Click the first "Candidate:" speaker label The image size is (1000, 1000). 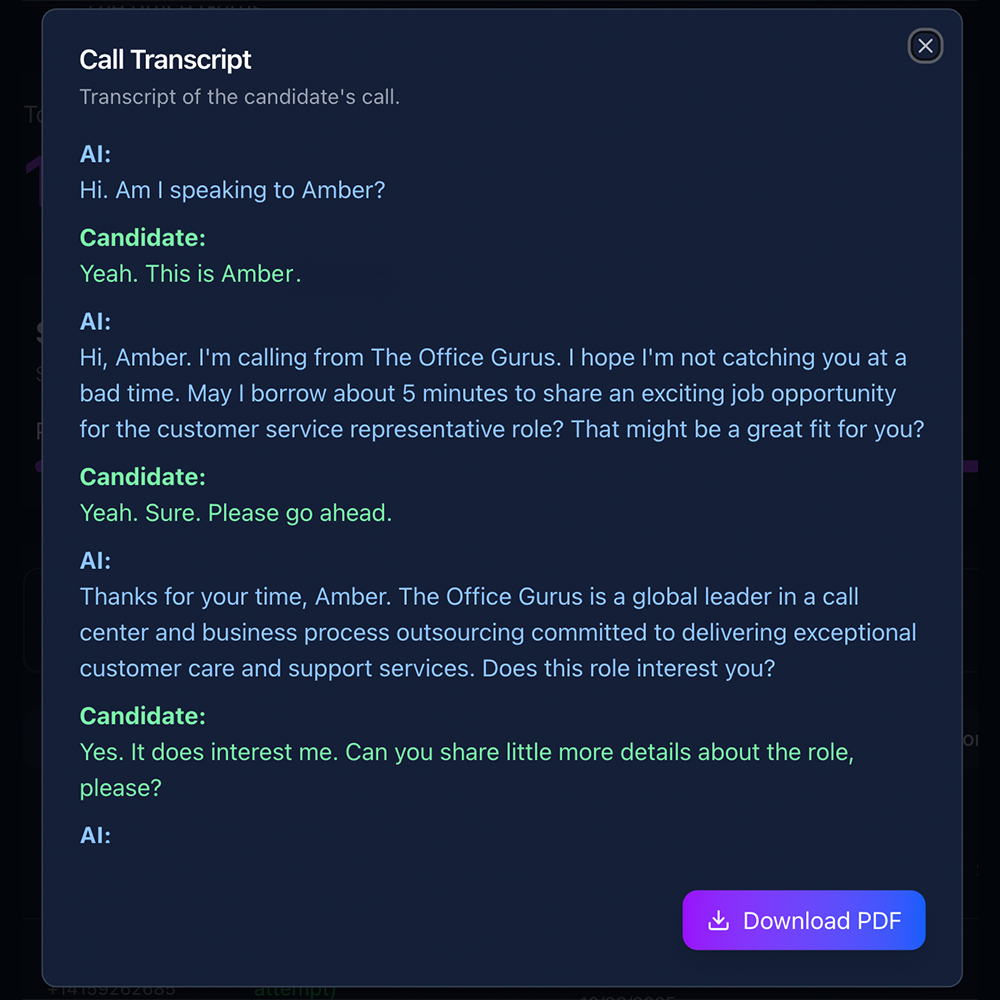click(142, 238)
